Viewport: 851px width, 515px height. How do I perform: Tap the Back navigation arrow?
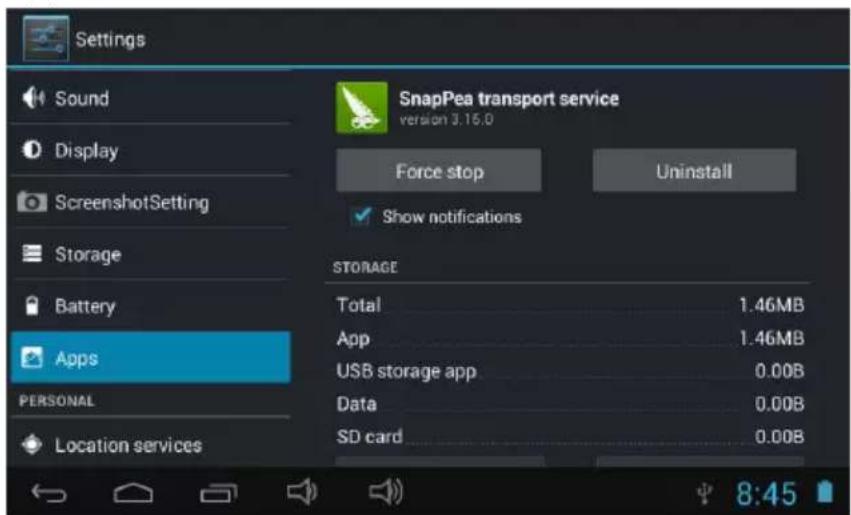[x=49, y=493]
